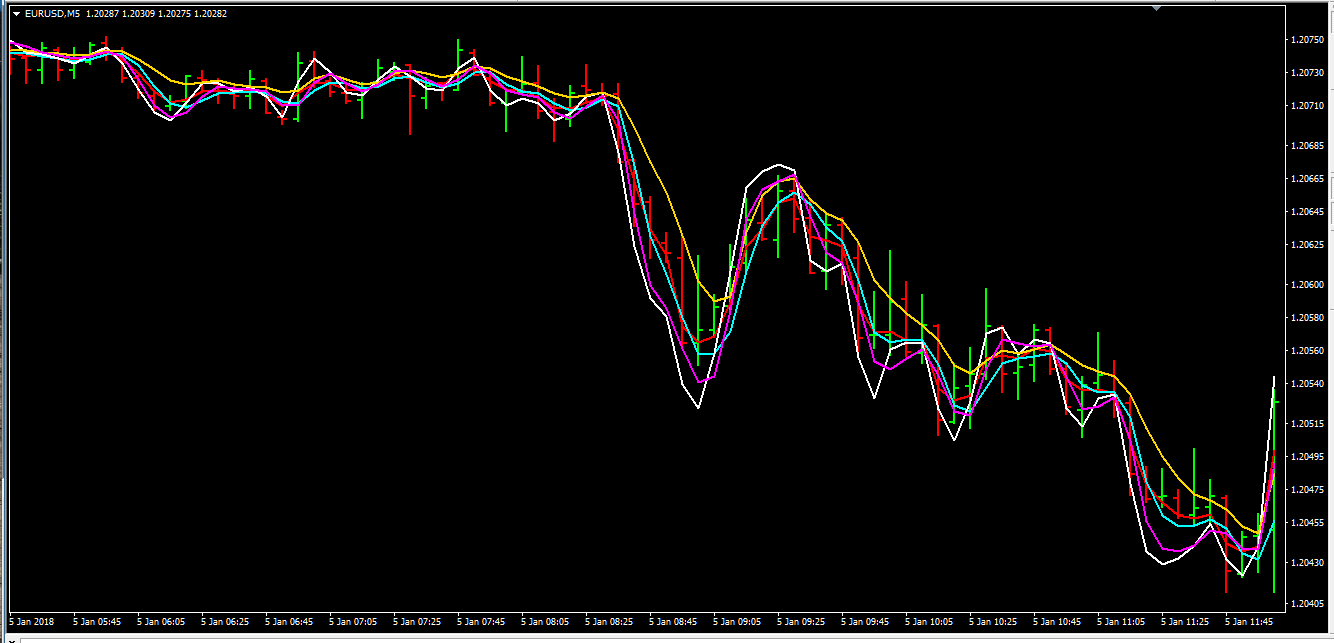Click the 1.20515 price scale label
Viewport: 1334px width, 643px height.
(1307, 424)
